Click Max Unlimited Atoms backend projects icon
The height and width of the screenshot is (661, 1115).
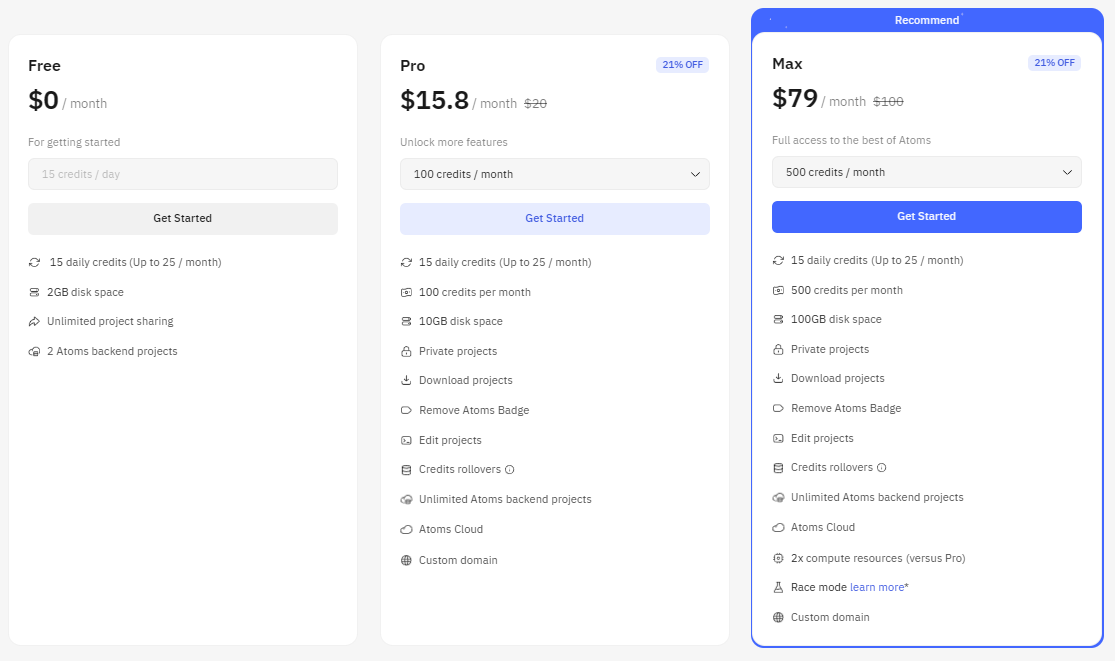pos(778,498)
